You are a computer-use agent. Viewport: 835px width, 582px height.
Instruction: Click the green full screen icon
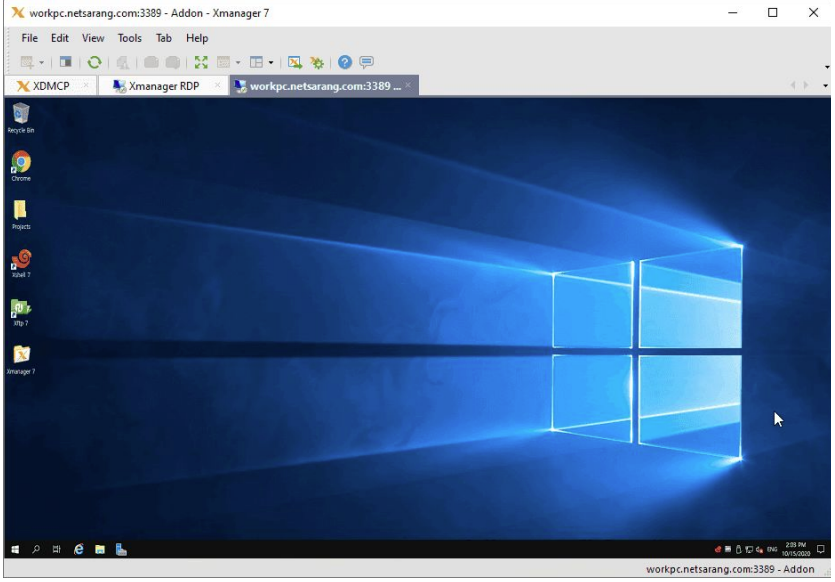(x=201, y=62)
